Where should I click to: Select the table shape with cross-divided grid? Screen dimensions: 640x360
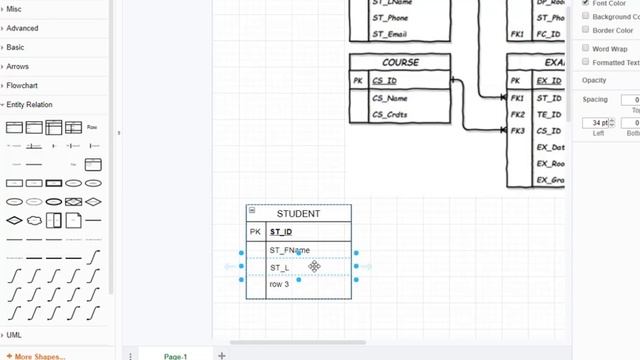pyautogui.click(x=73, y=127)
